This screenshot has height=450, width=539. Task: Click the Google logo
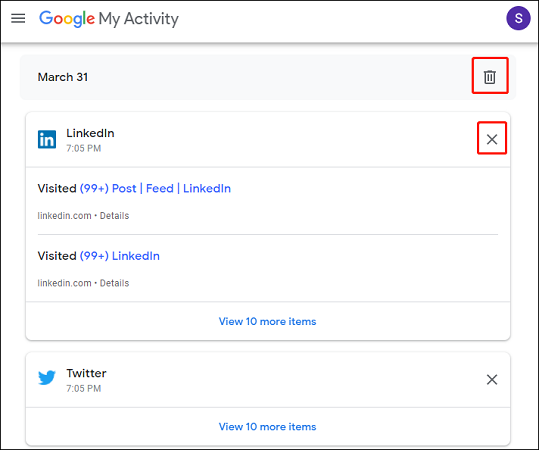coord(67,19)
